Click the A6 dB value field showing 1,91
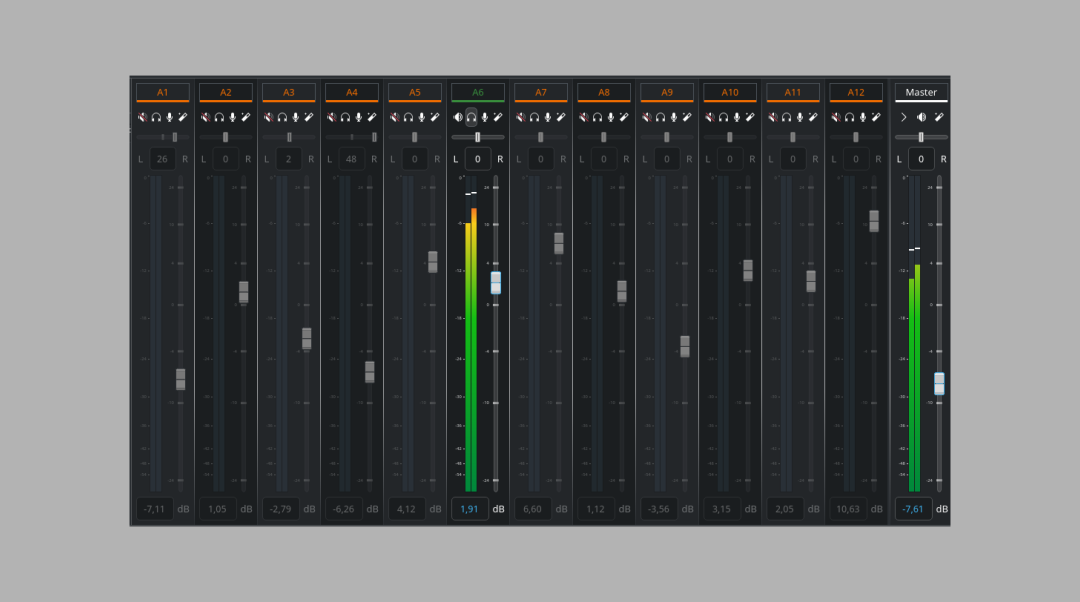 tap(468, 509)
